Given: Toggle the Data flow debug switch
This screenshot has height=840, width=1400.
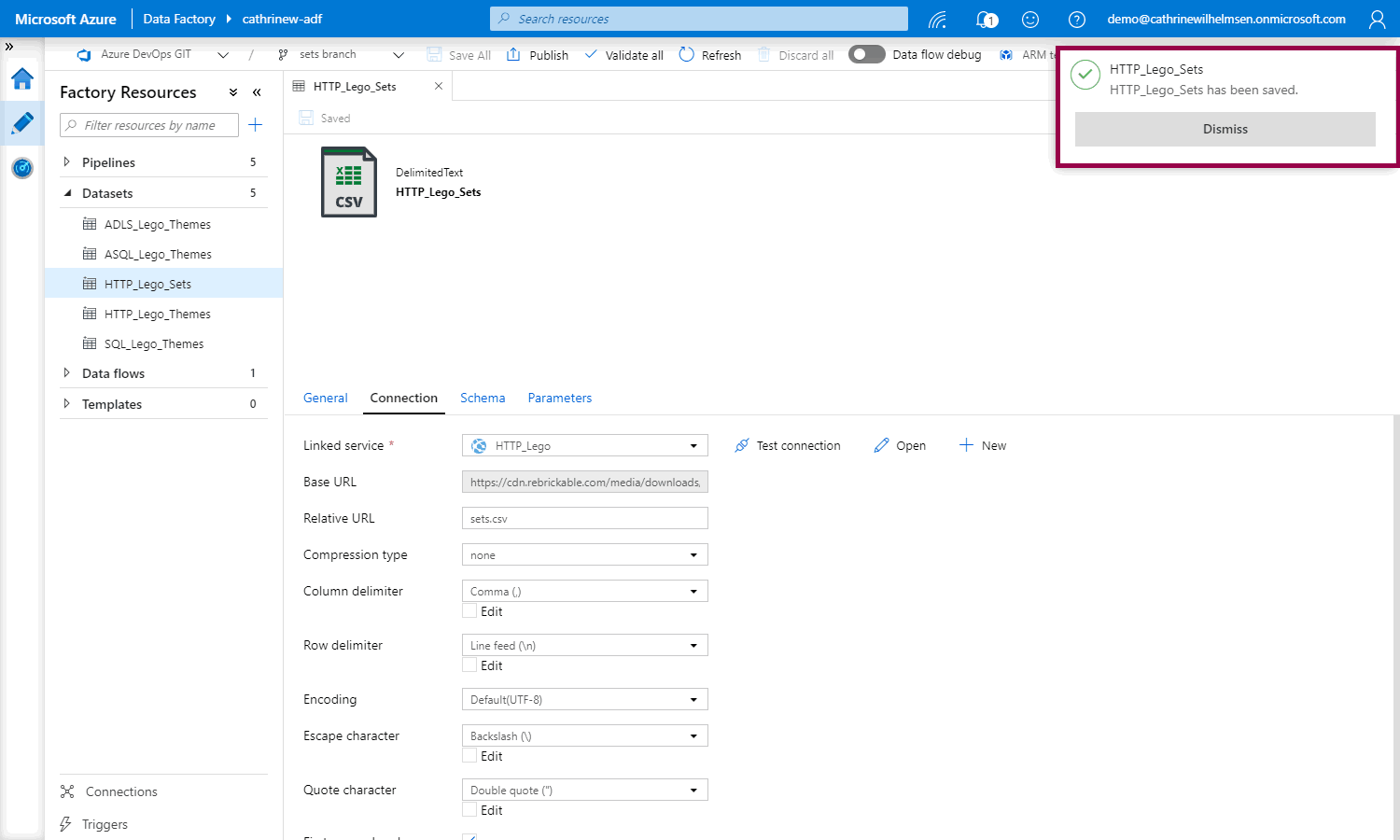Looking at the screenshot, I should (x=866, y=54).
